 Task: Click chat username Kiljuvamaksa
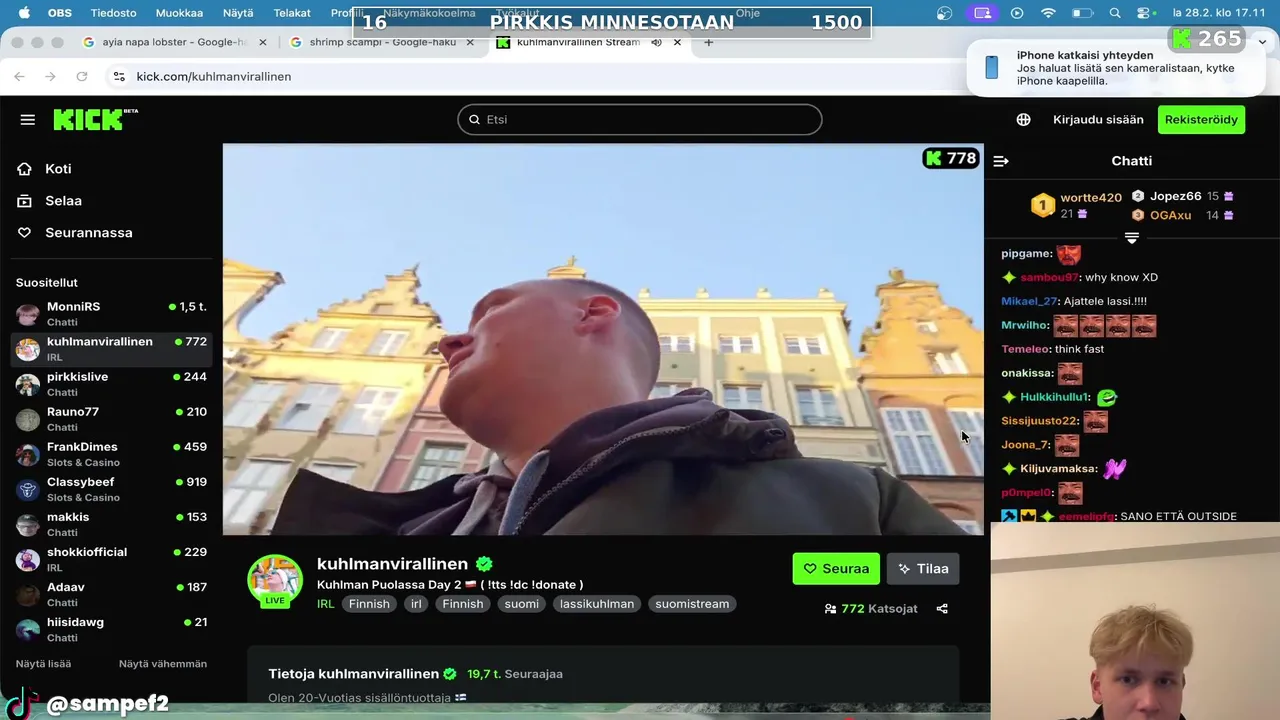[1058, 469]
